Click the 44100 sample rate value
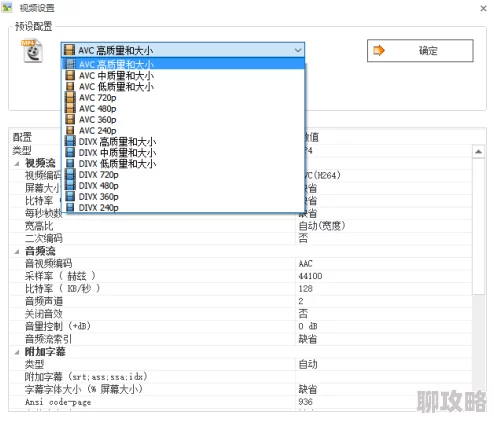Image resolution: width=494 pixels, height=423 pixels. (310, 276)
